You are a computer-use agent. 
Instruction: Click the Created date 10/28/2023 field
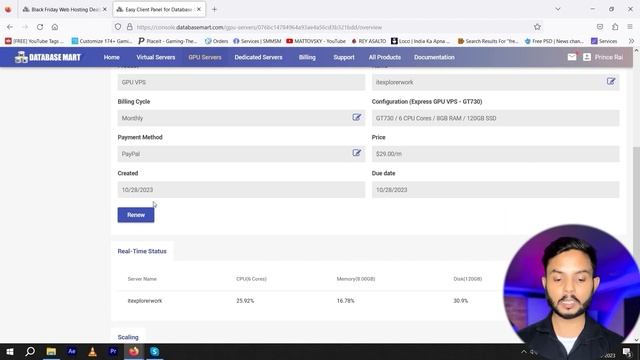point(241,190)
